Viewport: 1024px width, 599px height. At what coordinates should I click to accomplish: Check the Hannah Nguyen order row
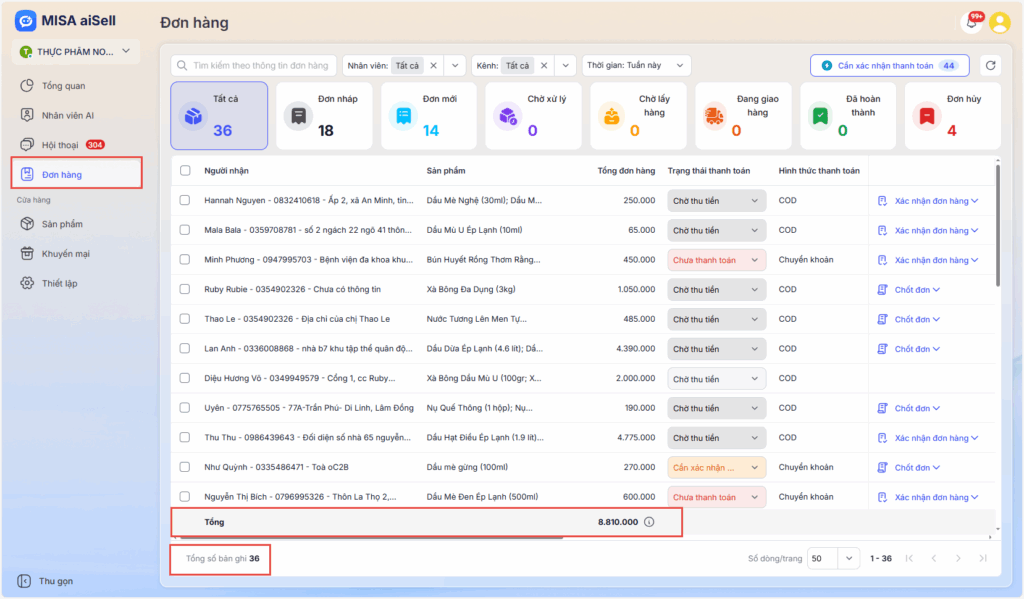tap(185, 201)
